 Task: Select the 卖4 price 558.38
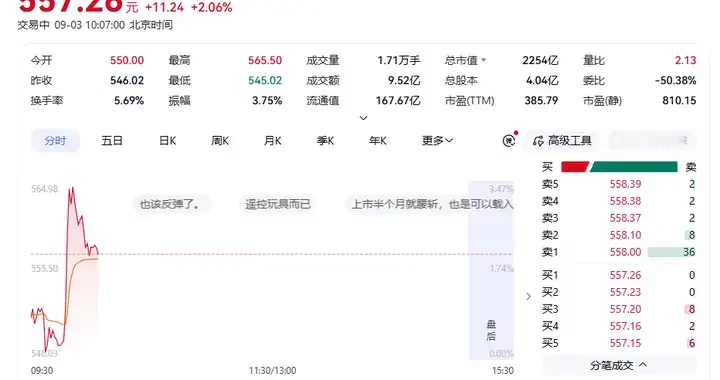click(625, 201)
